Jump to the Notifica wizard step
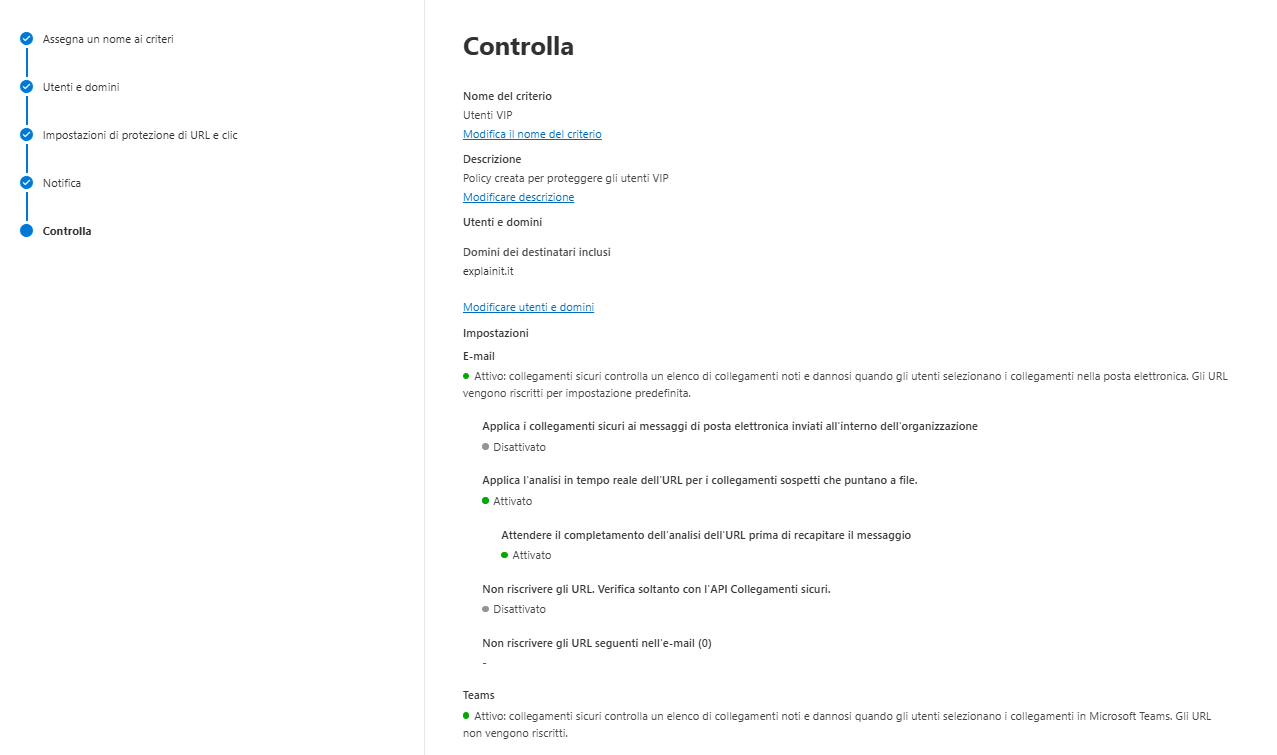Viewport: 1277px width, 755px height. point(62,183)
